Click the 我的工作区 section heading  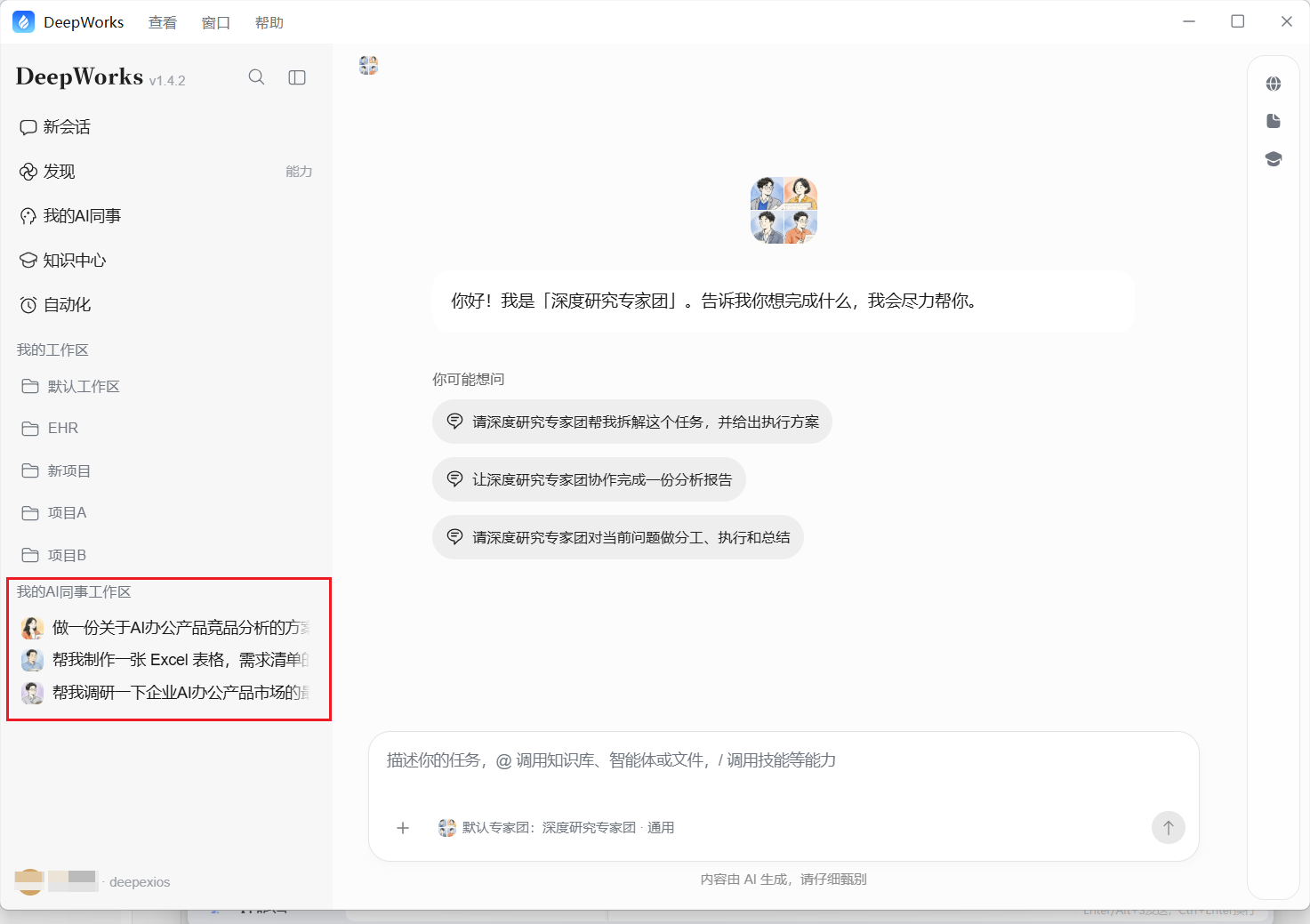pos(52,350)
